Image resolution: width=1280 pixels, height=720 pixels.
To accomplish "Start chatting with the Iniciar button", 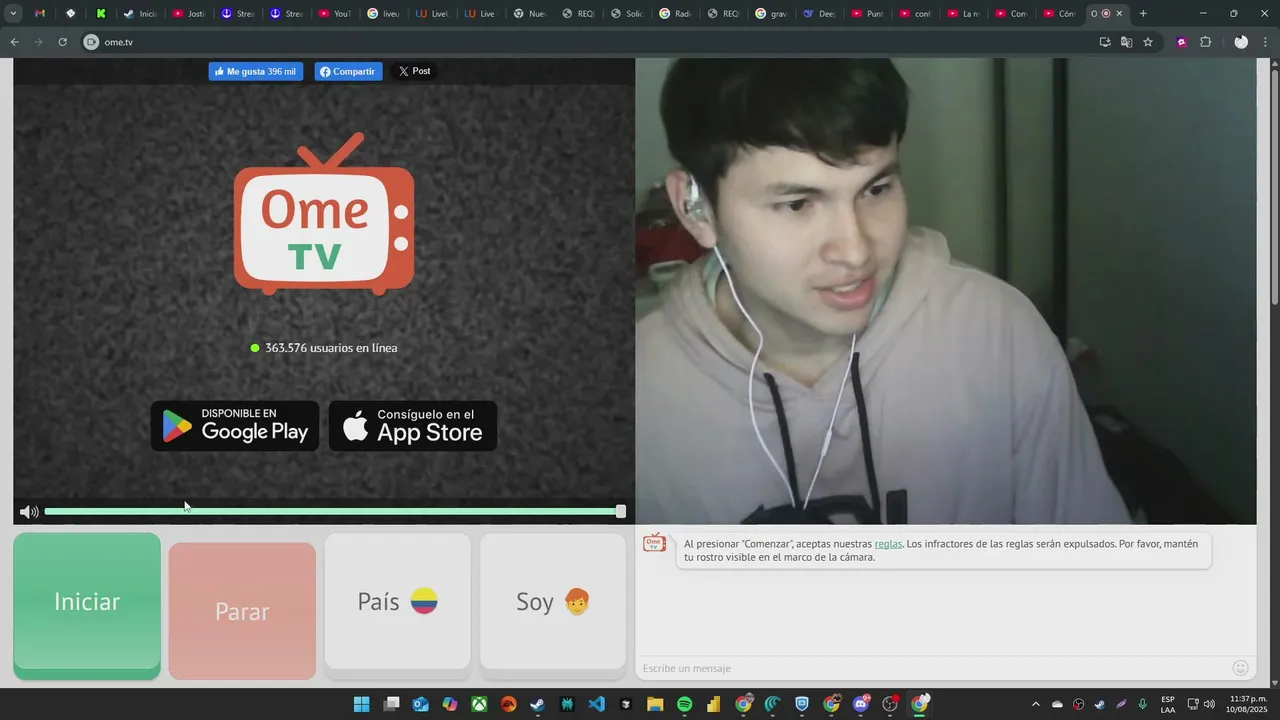I will coord(87,605).
